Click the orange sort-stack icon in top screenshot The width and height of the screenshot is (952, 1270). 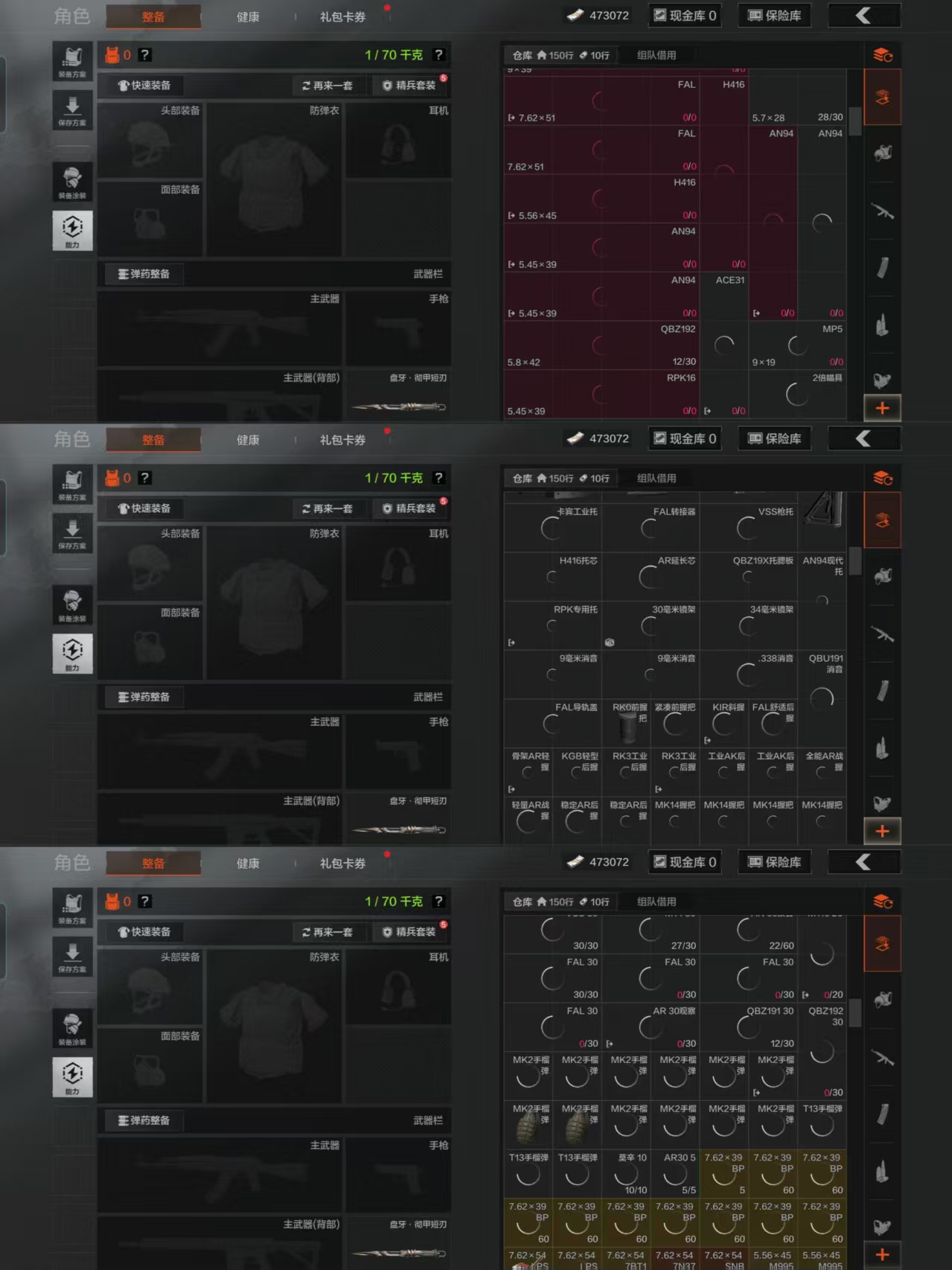(x=883, y=55)
